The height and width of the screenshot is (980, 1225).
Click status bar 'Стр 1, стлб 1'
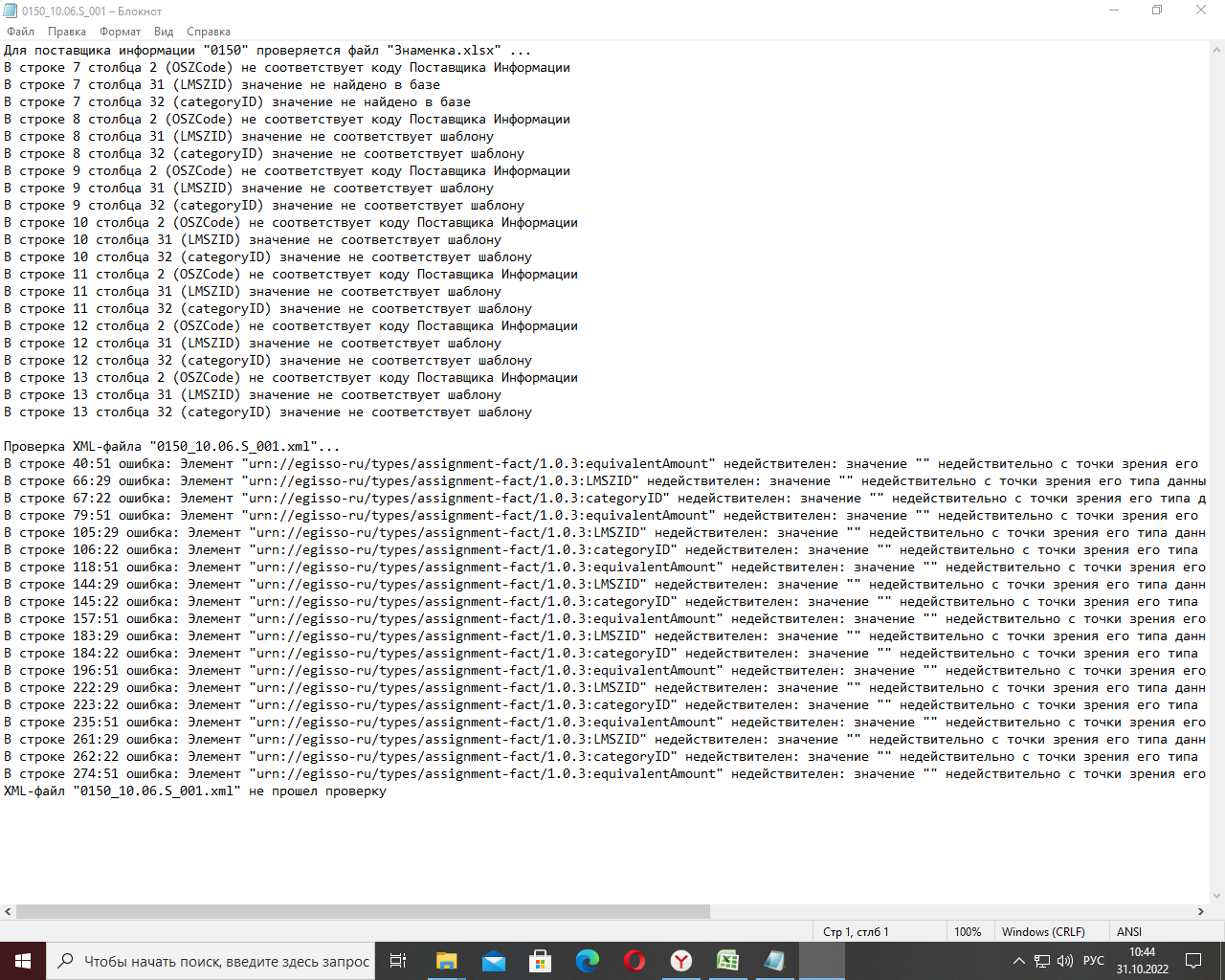point(856,932)
